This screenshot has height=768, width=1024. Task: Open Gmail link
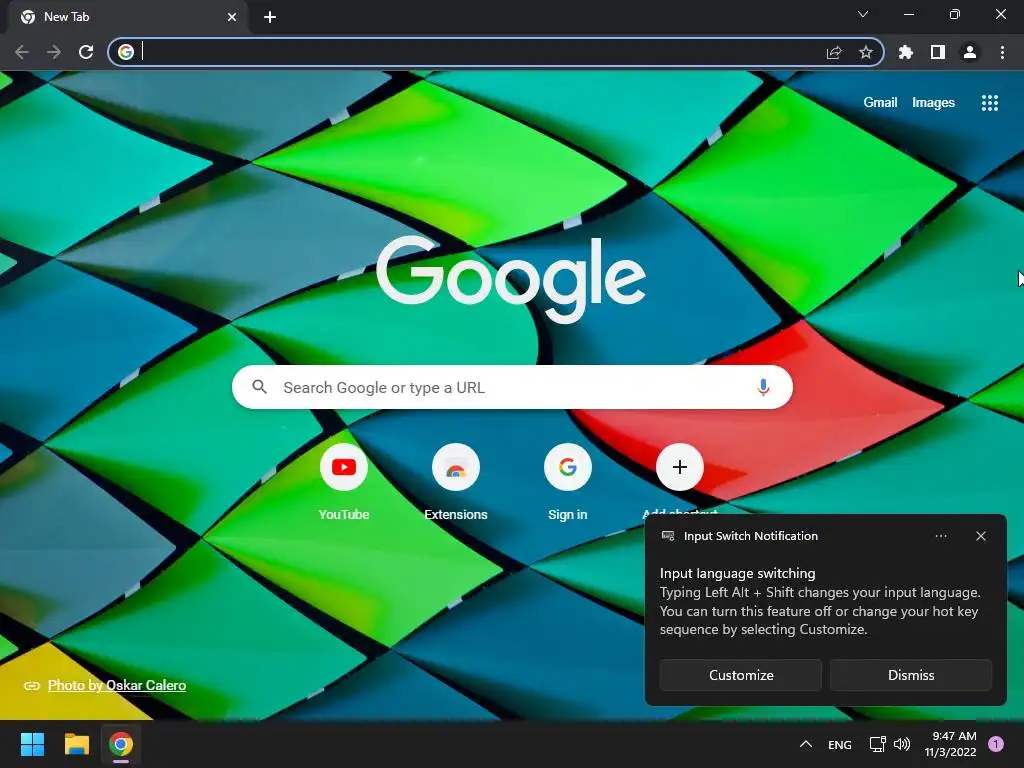880,103
